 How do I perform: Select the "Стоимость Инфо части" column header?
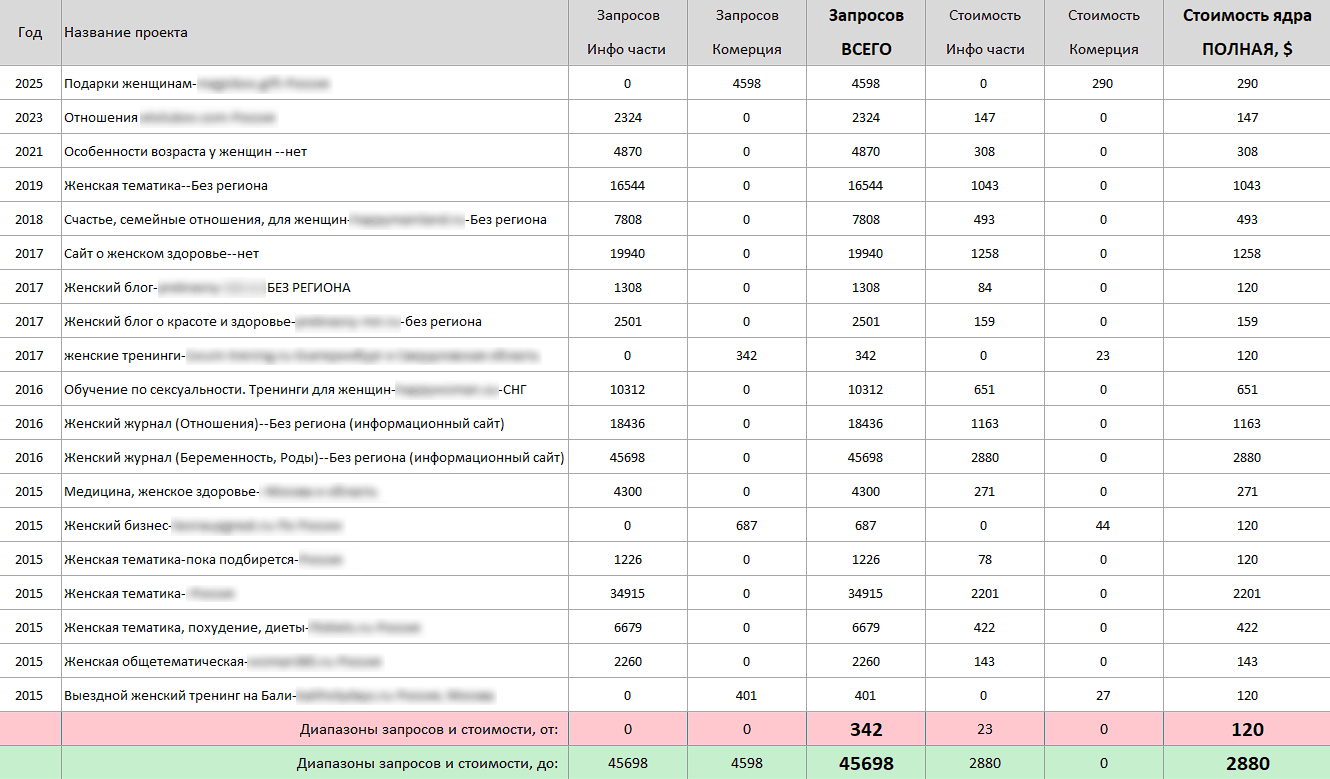click(985, 32)
